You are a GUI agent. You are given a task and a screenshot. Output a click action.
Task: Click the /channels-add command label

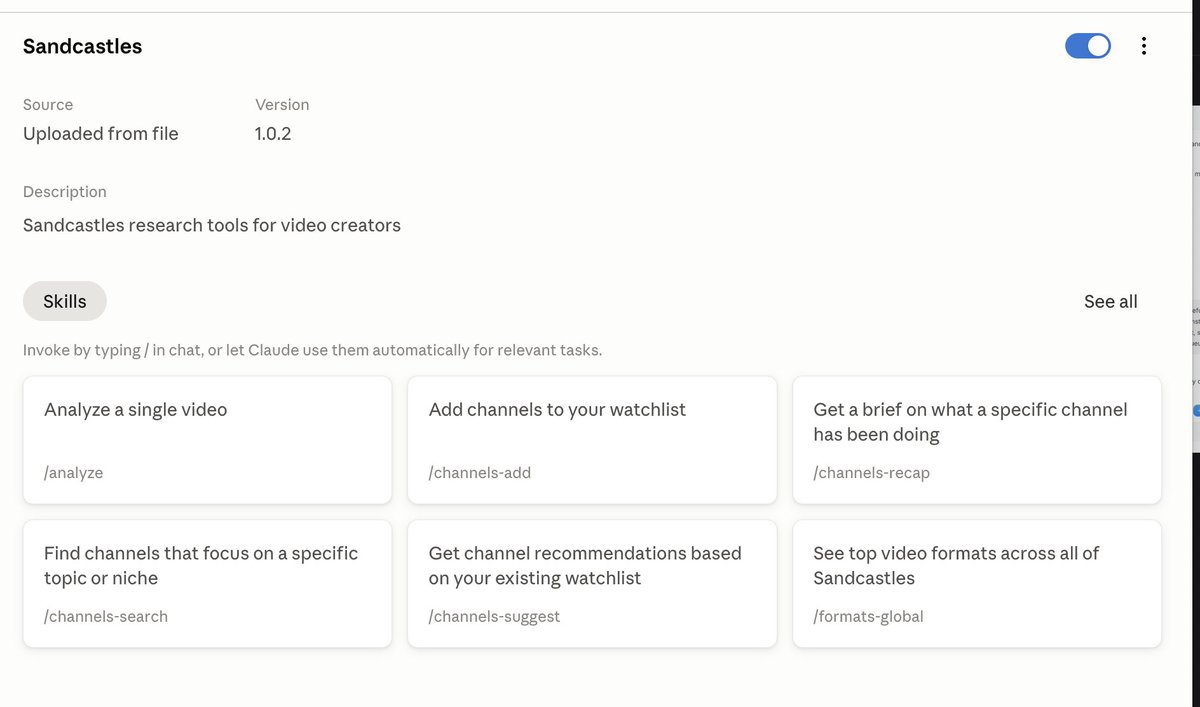point(480,473)
